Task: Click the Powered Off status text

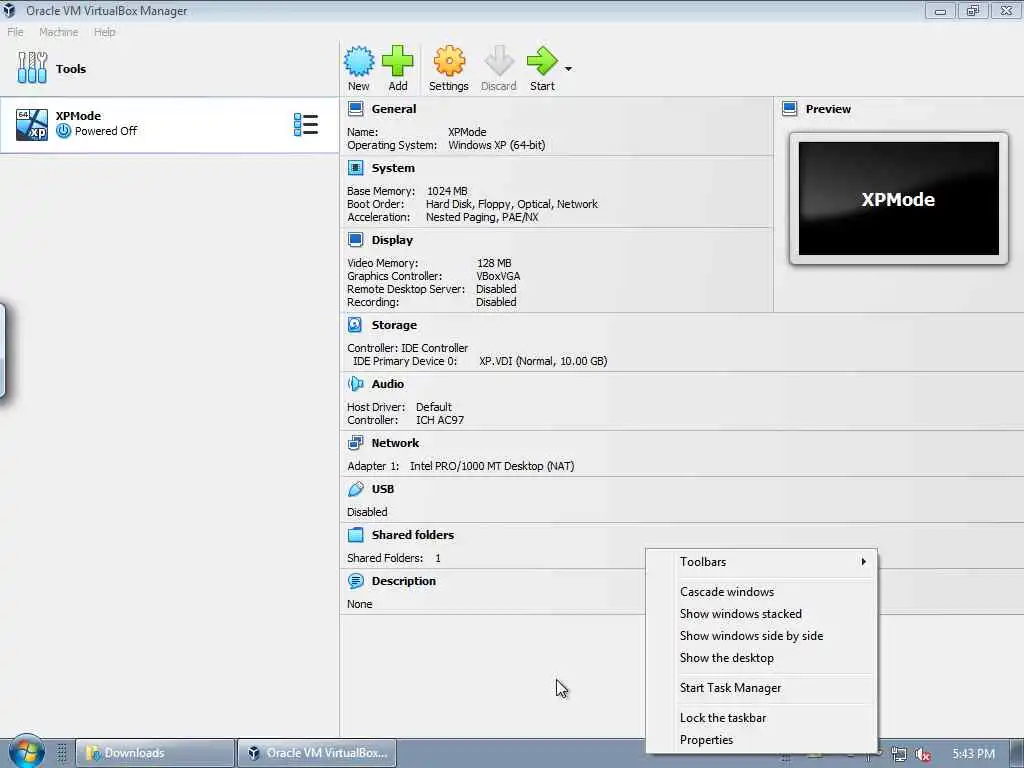Action: (x=106, y=131)
